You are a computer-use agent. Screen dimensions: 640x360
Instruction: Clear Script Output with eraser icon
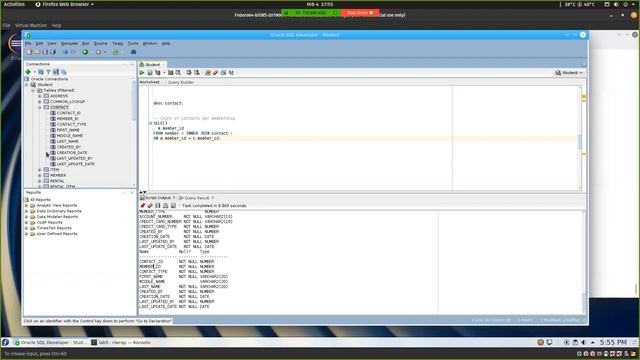pos(150,206)
